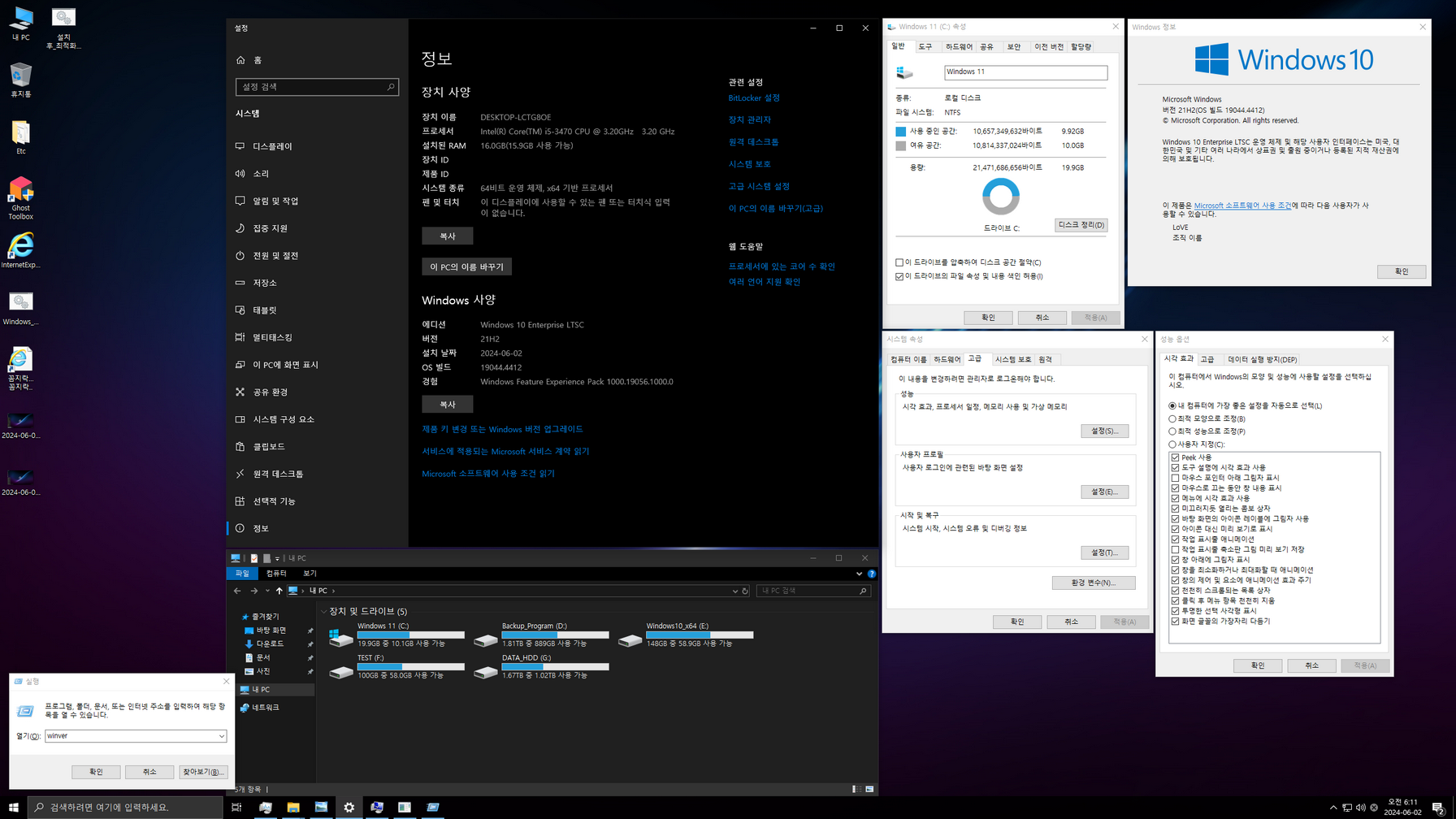Click the help icon in File Explorer ribbon
Image resolution: width=1456 pixels, height=819 pixels.
tap(871, 574)
